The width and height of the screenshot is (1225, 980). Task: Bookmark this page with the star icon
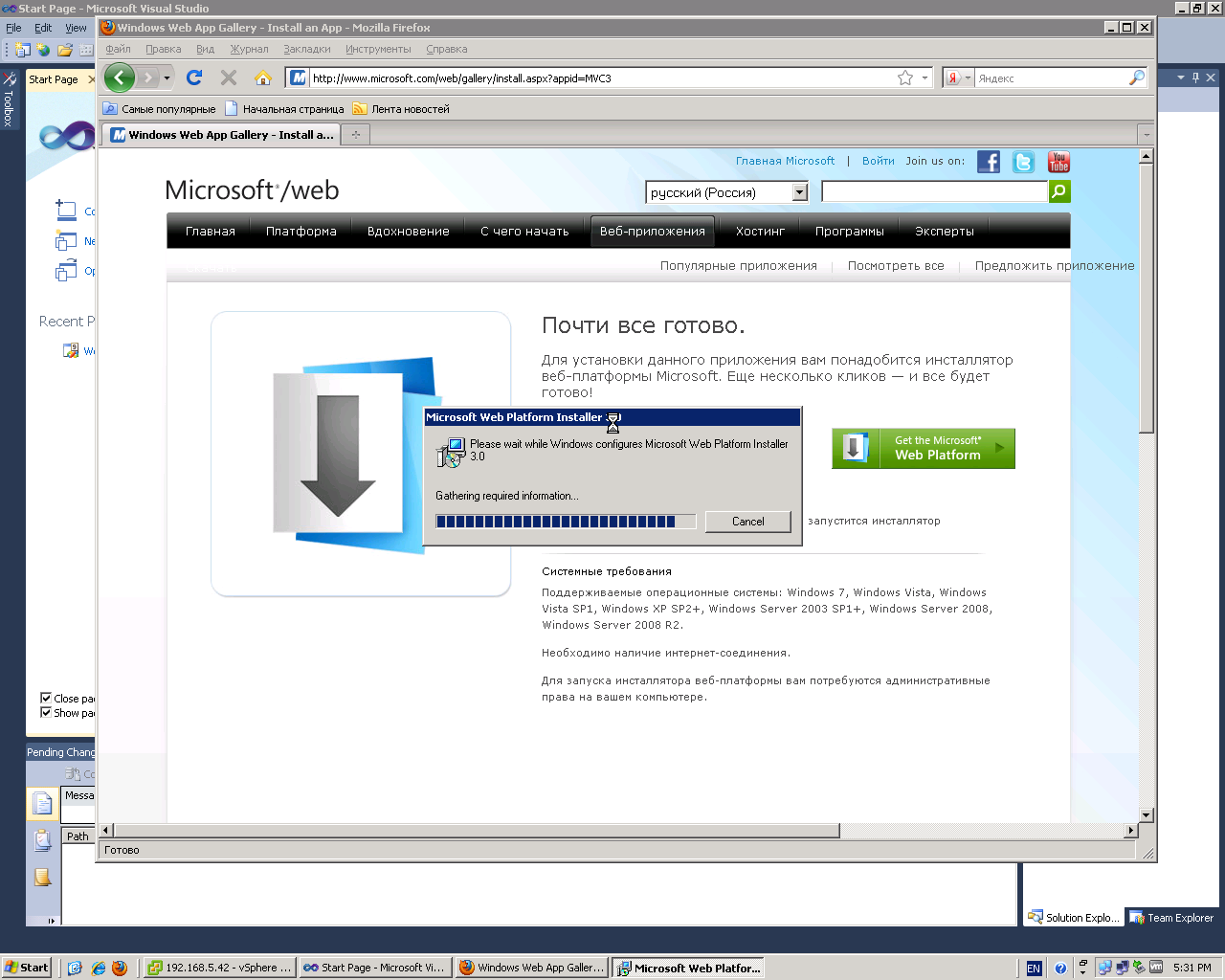click(905, 78)
